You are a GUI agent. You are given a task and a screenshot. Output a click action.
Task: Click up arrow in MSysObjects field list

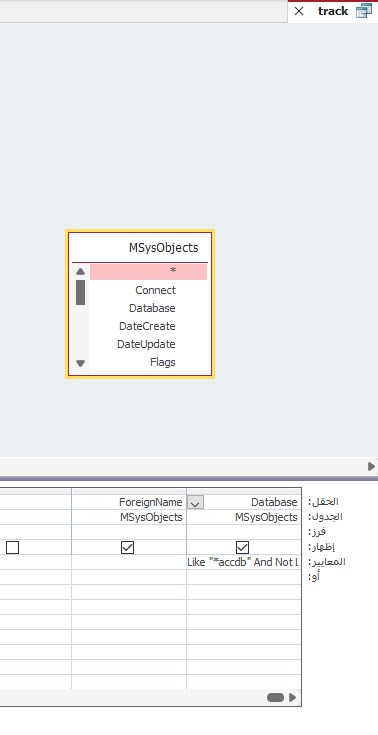pyautogui.click(x=80, y=271)
